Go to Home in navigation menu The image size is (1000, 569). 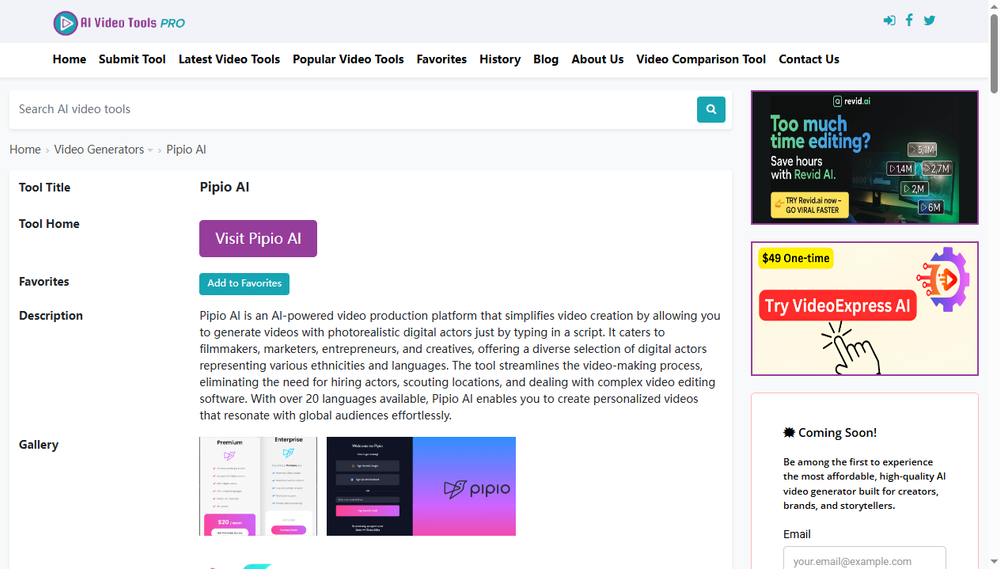[x=70, y=59]
